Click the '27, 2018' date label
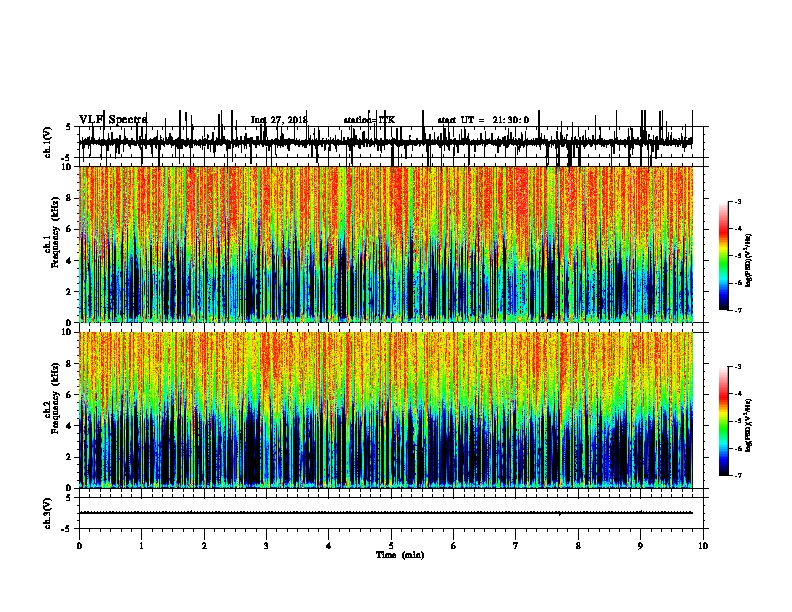Screen dimensions: 792x612 287,120
